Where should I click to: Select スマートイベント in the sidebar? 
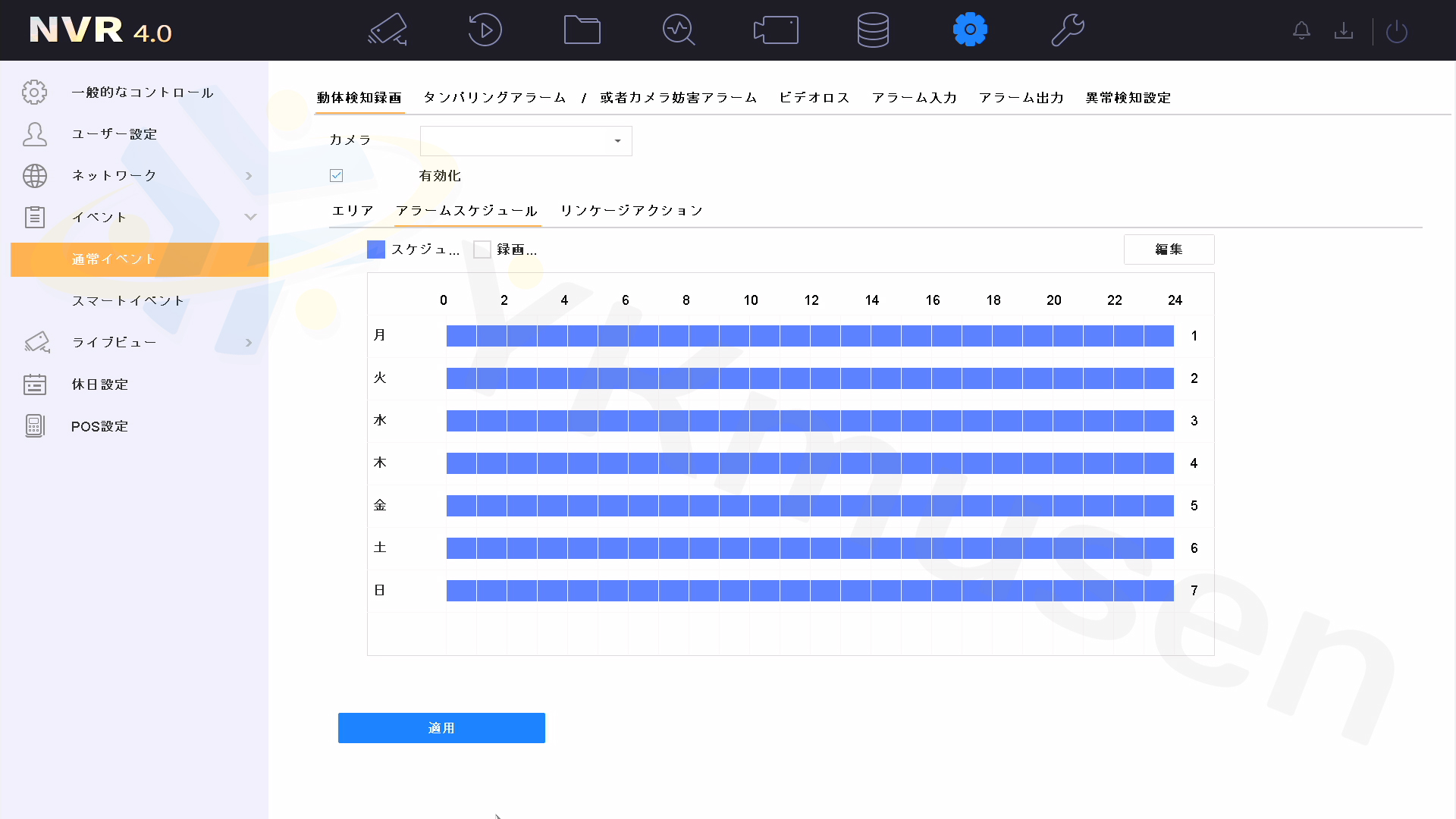click(x=127, y=300)
